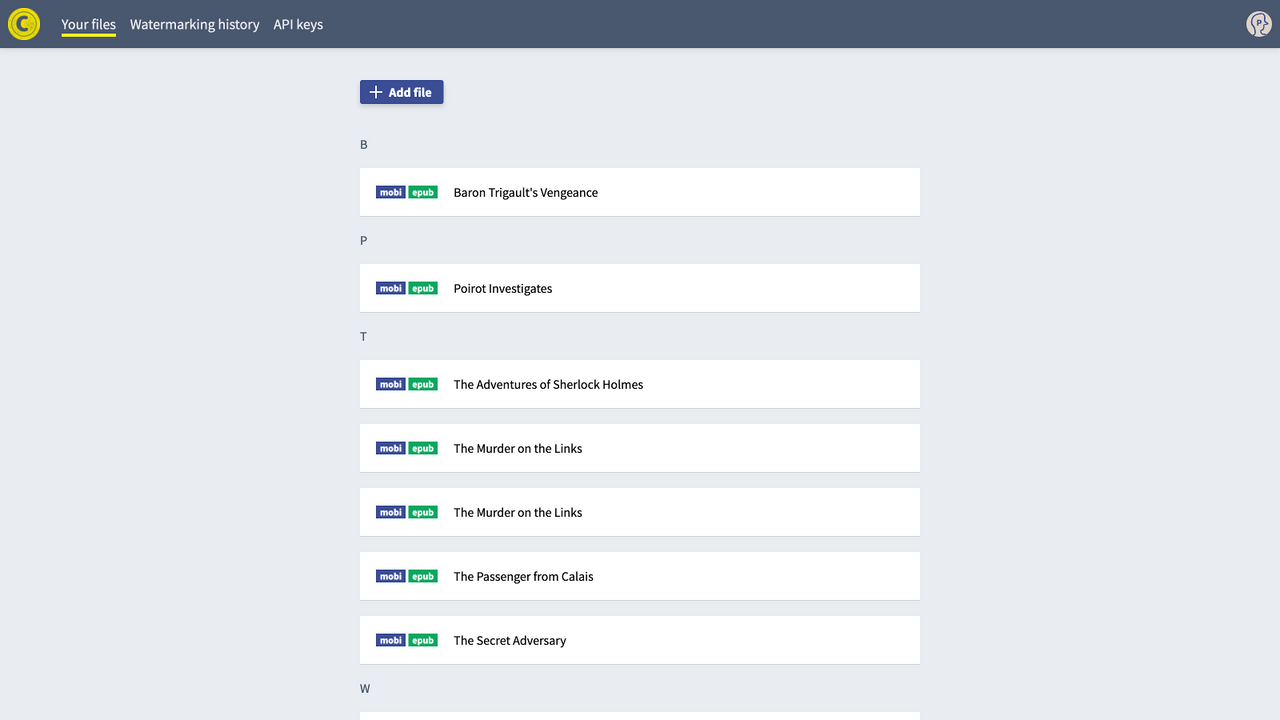The image size is (1280, 720).
Task: Click the mobi badge for The Secret Adversary
Action: click(x=391, y=640)
